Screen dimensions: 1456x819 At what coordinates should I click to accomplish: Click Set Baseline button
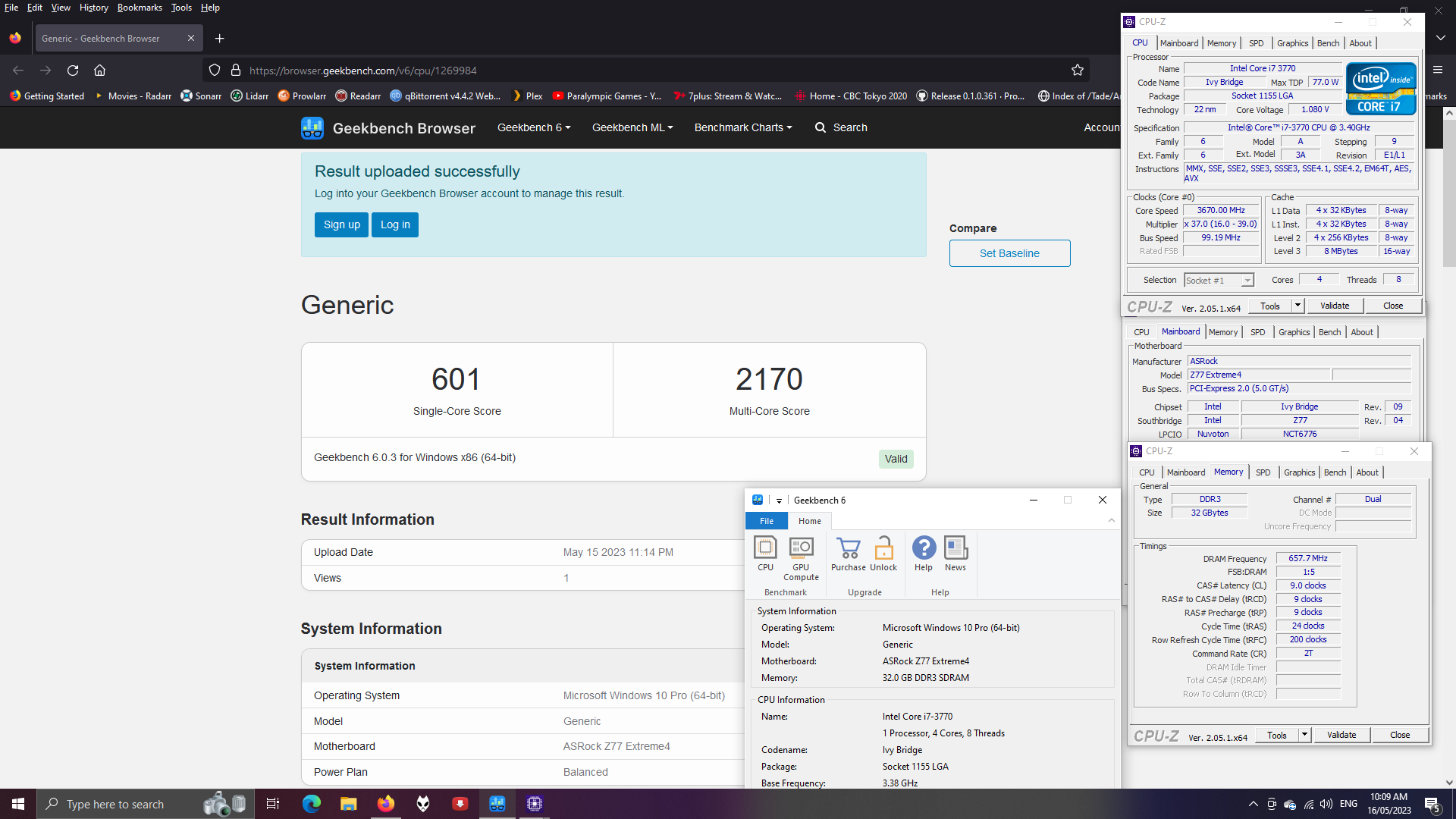coord(1009,253)
